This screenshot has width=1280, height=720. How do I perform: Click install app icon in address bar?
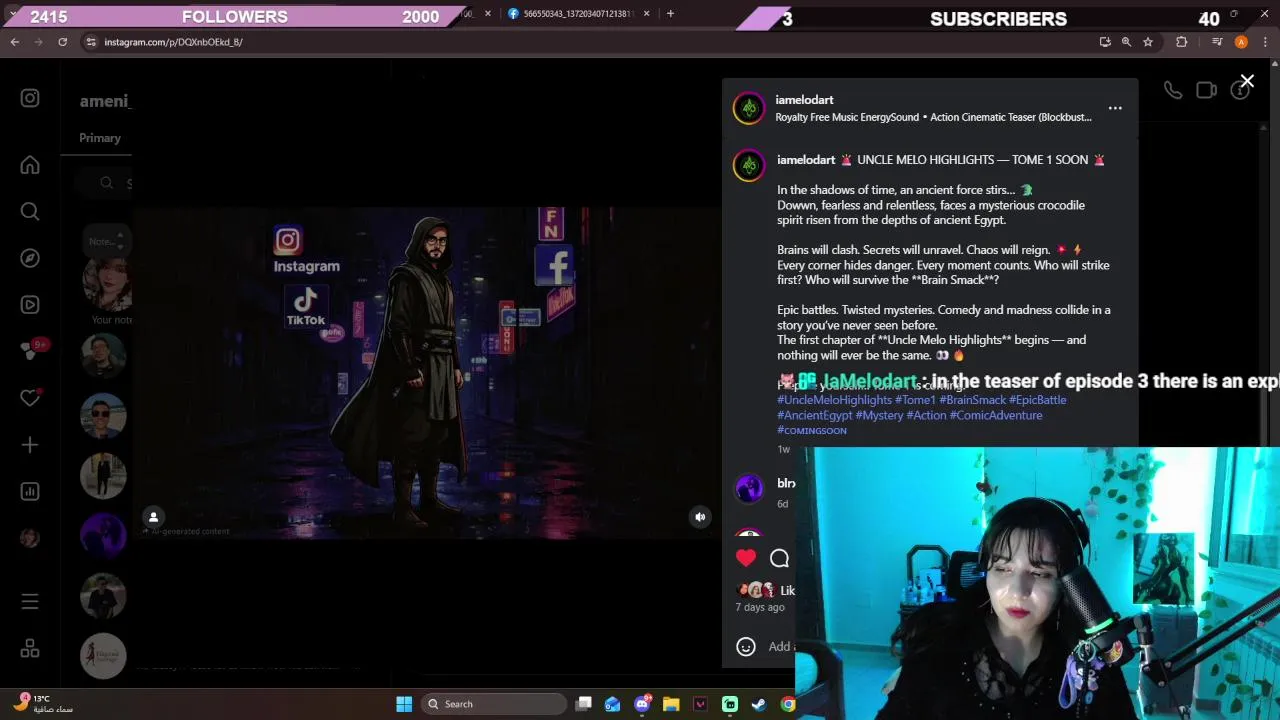tap(1104, 42)
